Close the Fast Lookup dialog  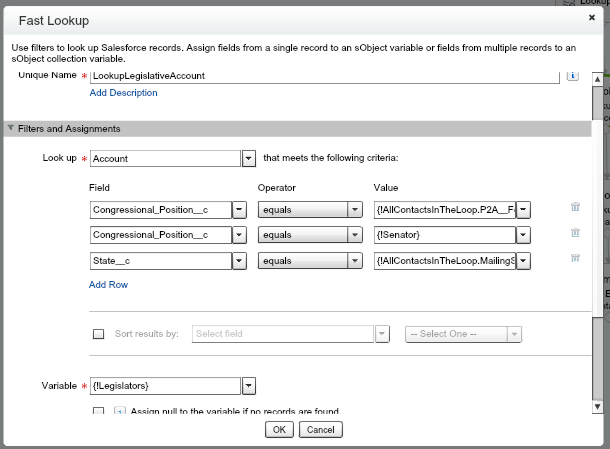coord(592,17)
